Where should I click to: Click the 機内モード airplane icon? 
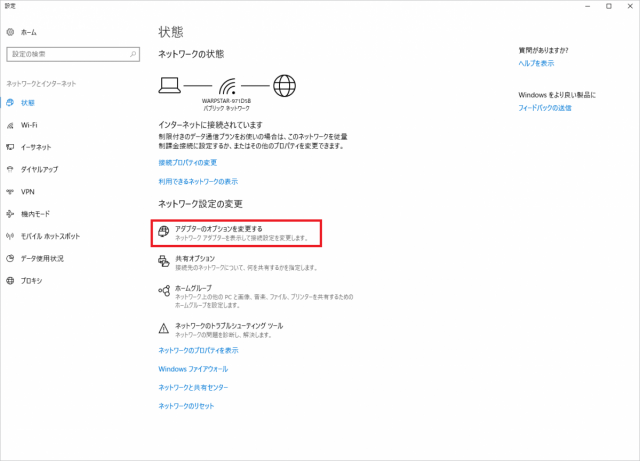pos(10,214)
